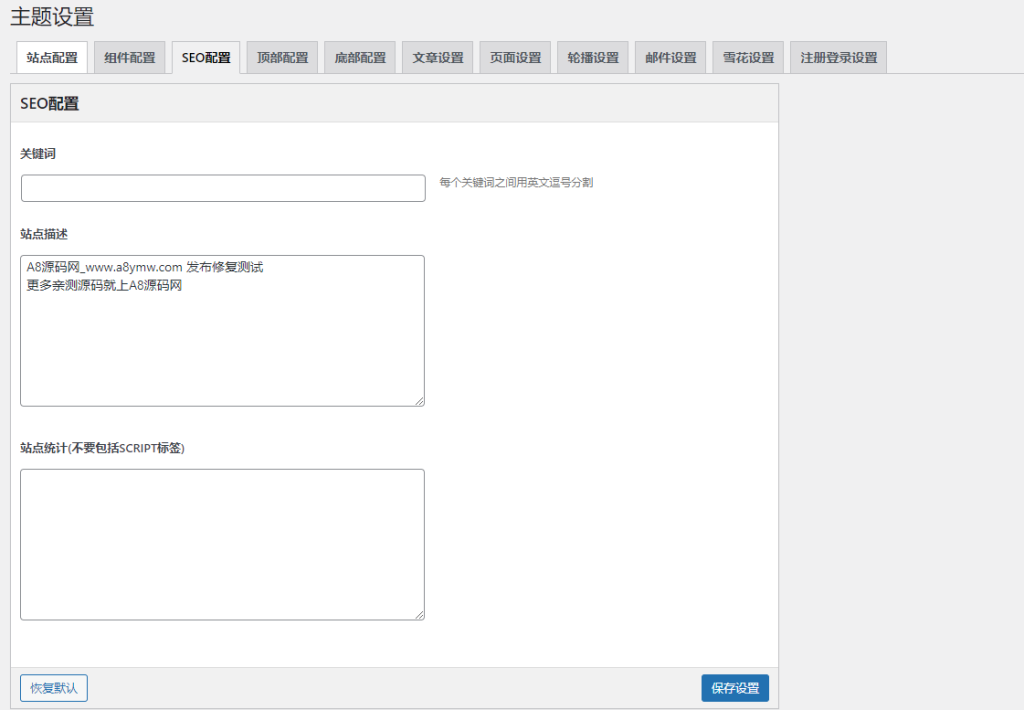Switch to the 注册登录设置 tab
Image resolution: width=1024 pixels, height=710 pixels.
[x=837, y=57]
